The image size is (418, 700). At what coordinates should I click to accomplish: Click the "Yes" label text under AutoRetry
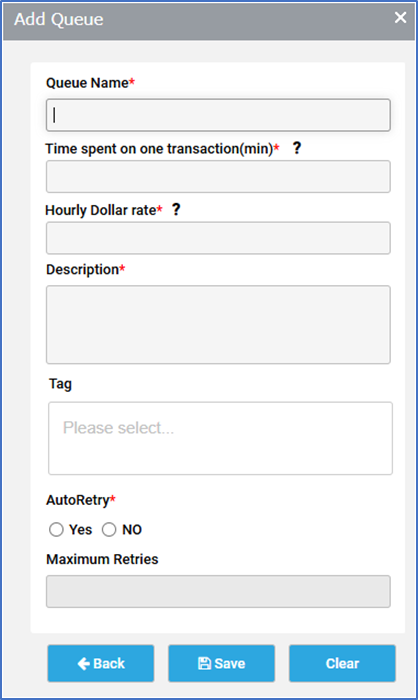pyautogui.click(x=80, y=529)
